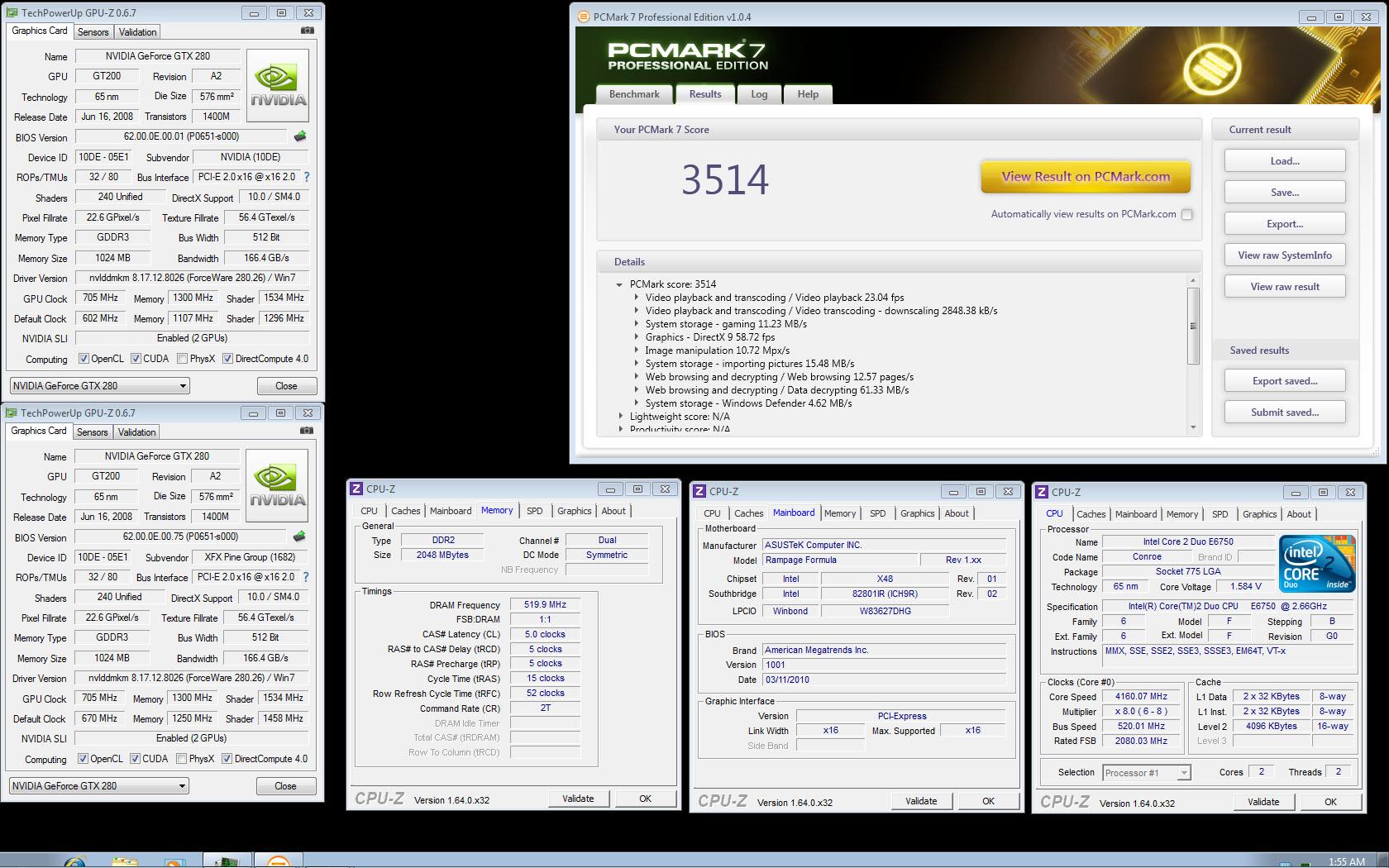Collapse the PCMark score: 3514 tree node
1389x868 pixels.
[619, 284]
